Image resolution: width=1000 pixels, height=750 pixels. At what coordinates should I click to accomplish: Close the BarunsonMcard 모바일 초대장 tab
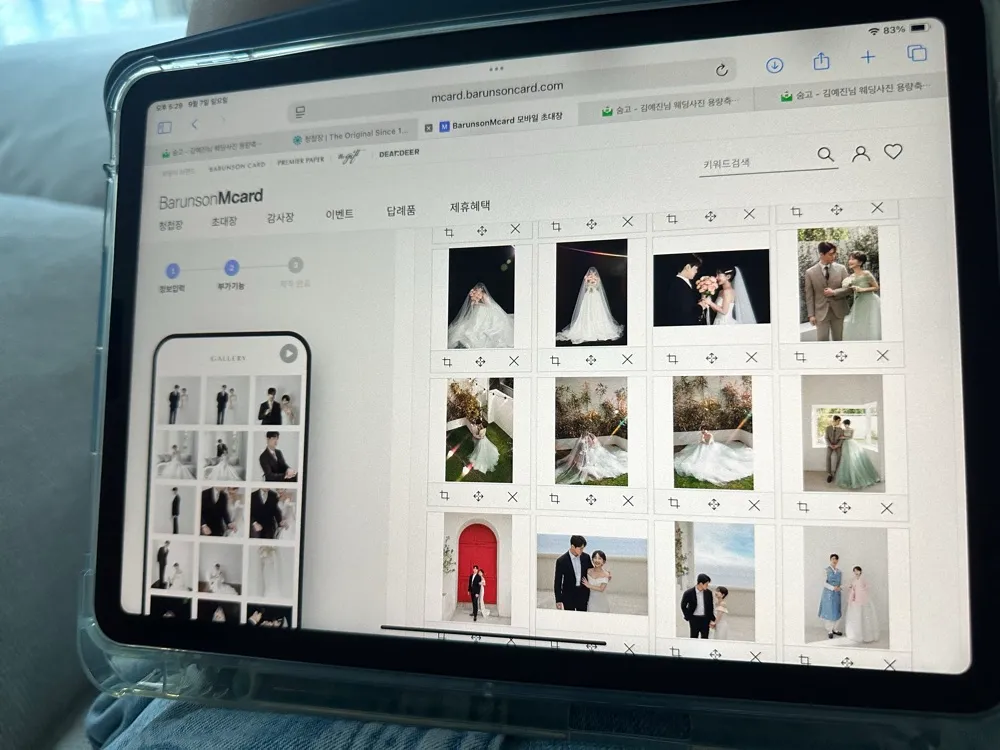coord(429,128)
